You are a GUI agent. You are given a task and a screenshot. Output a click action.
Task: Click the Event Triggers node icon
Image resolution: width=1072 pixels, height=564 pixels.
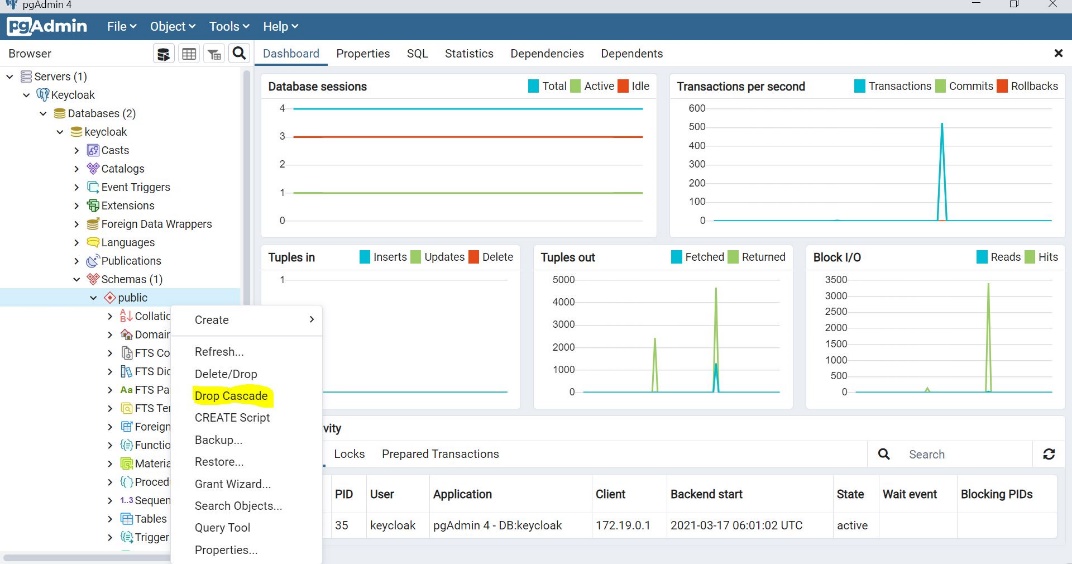[x=93, y=187]
